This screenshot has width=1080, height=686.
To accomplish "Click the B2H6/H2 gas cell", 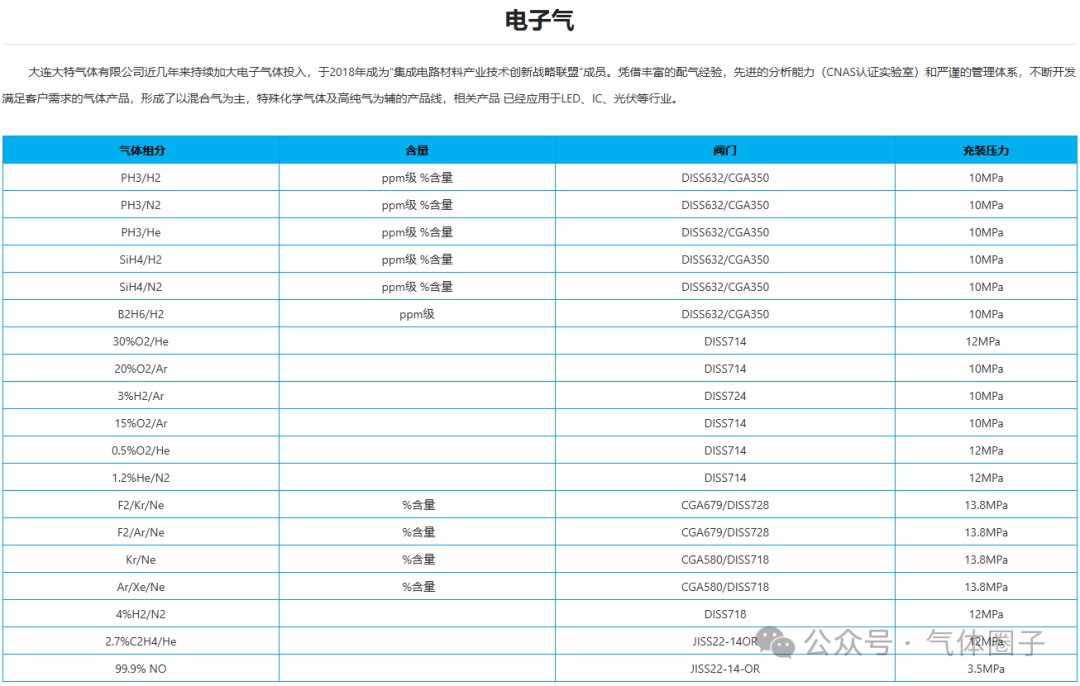I will click(x=141, y=314).
